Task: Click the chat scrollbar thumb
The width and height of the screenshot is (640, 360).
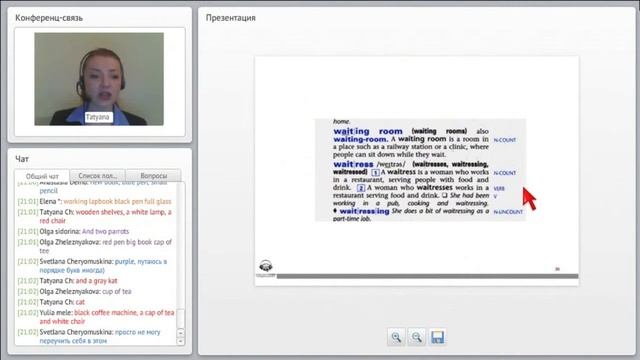Action: click(x=180, y=318)
